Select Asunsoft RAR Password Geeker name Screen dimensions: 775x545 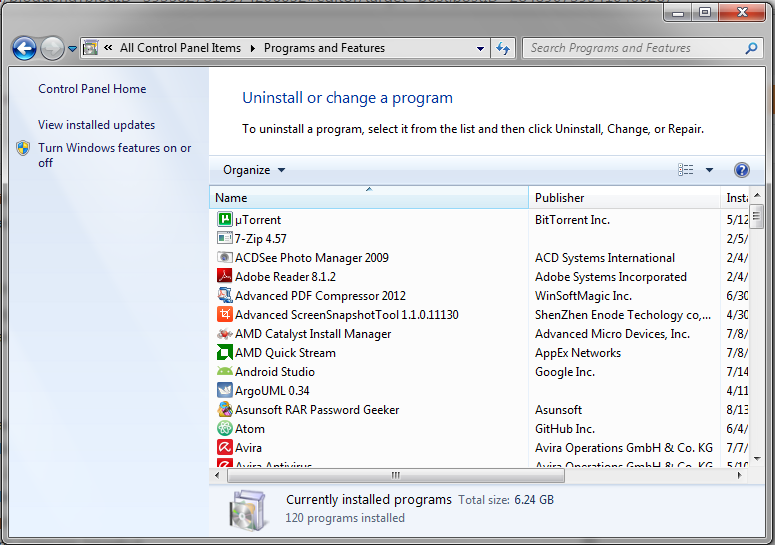coord(317,410)
